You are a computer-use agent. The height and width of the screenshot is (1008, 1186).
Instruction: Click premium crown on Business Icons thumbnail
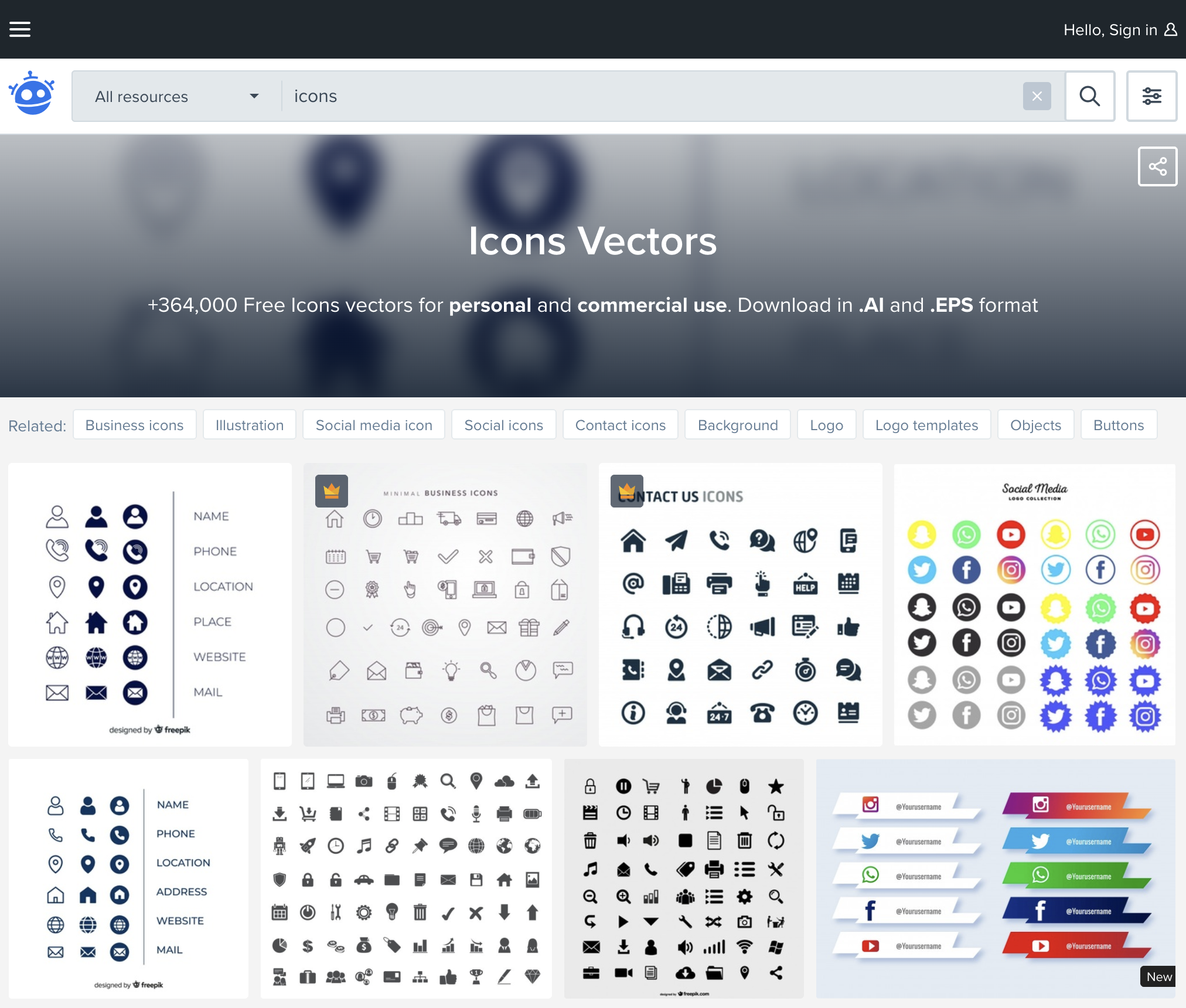332,491
